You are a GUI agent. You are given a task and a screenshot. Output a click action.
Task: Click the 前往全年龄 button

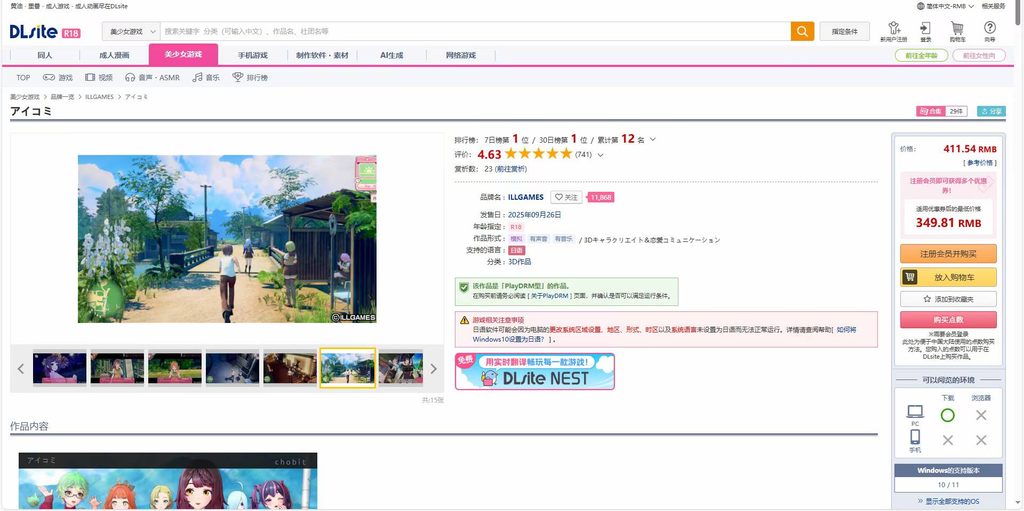pos(921,56)
